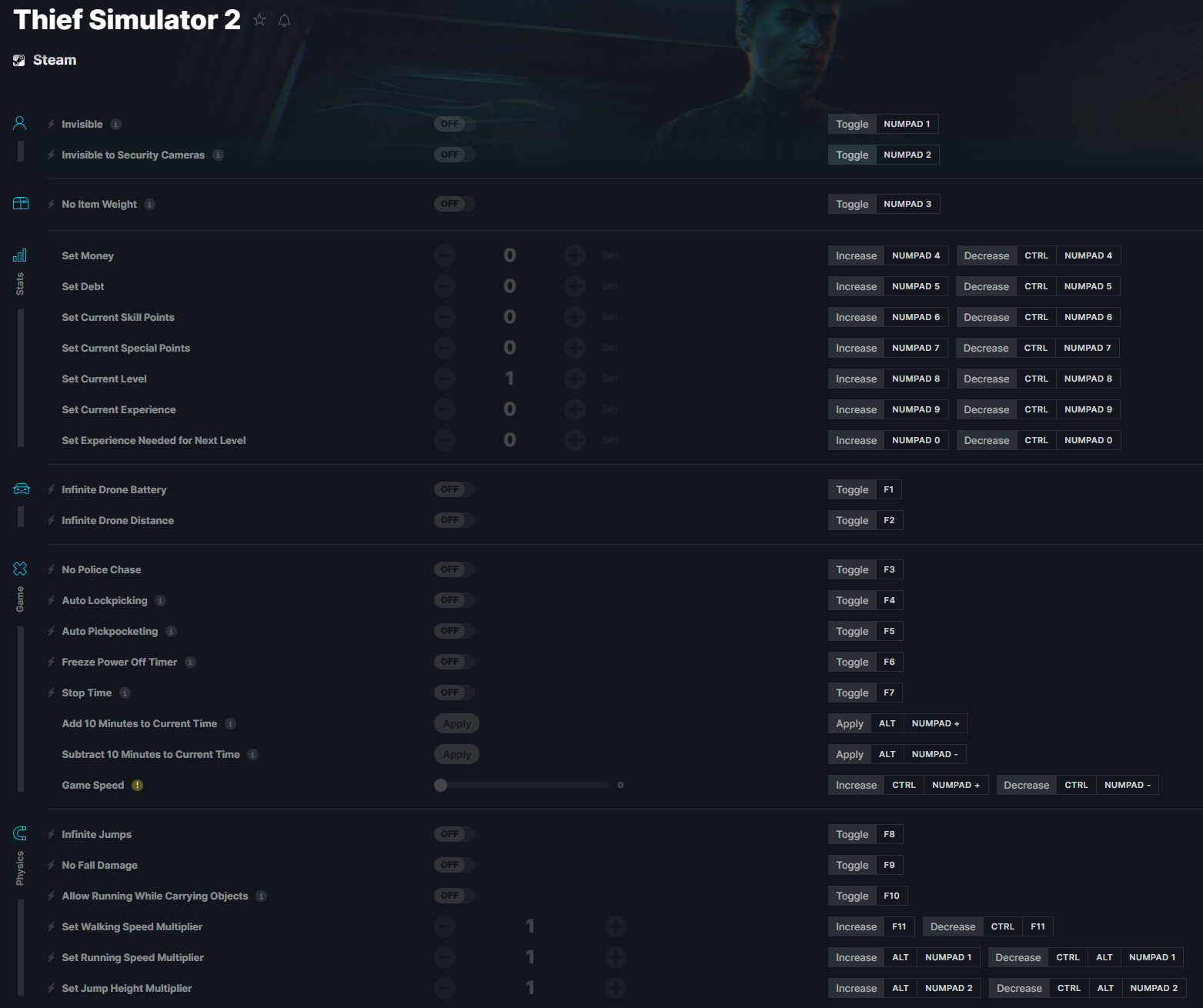The image size is (1203, 1008).
Task: Click the Set Money value field
Action: point(510,255)
